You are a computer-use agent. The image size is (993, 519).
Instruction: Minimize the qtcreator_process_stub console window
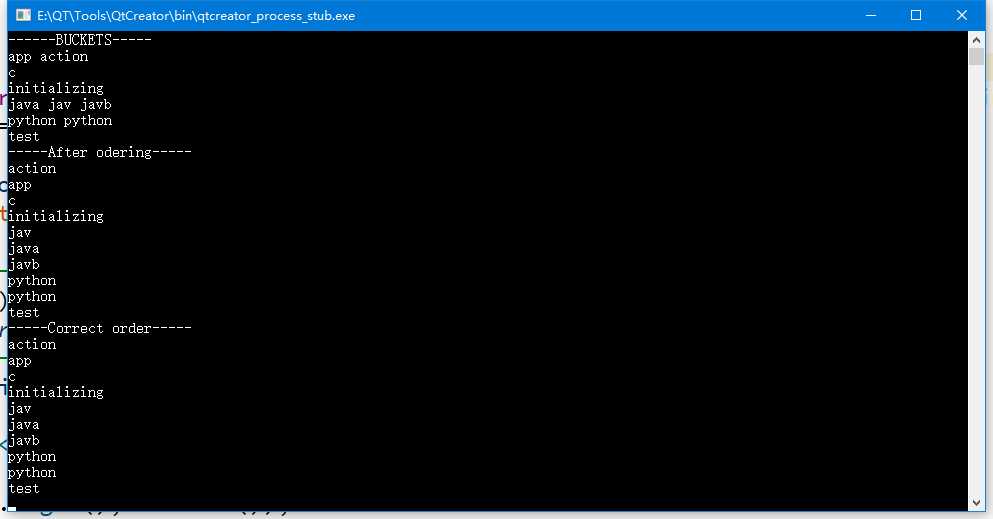click(x=871, y=15)
